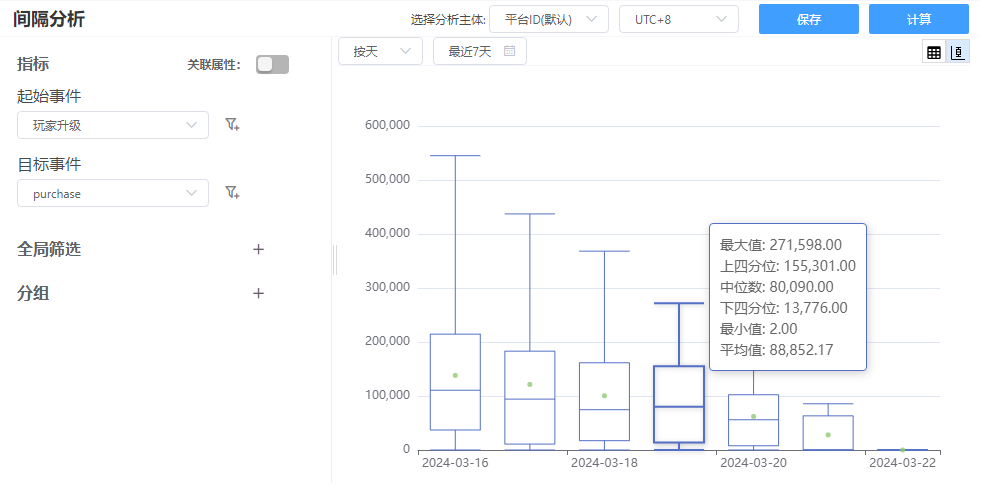Click the green mean dot of 2024-03-16 box

coord(455,375)
